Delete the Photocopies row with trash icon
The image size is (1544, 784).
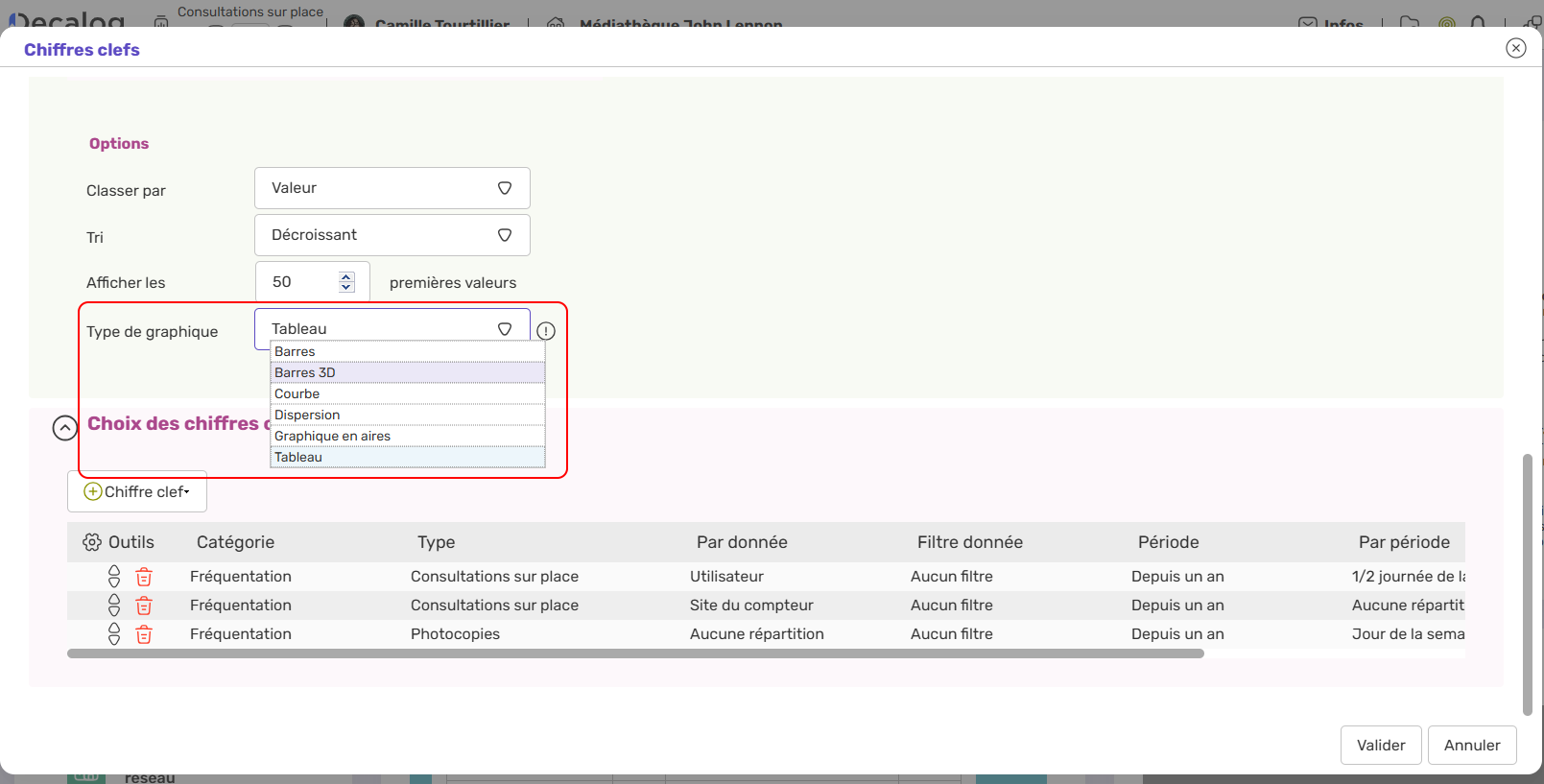click(x=144, y=634)
